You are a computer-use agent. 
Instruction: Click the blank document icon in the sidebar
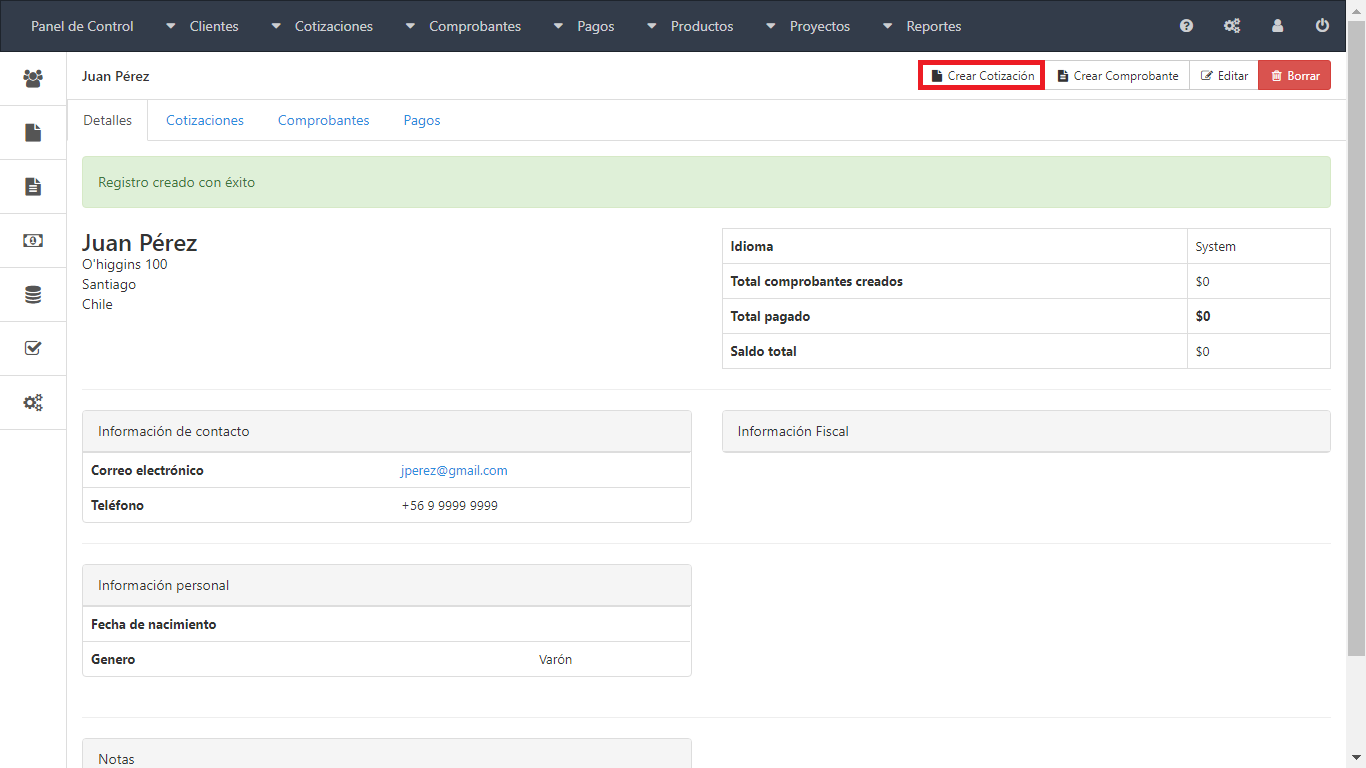(x=33, y=132)
